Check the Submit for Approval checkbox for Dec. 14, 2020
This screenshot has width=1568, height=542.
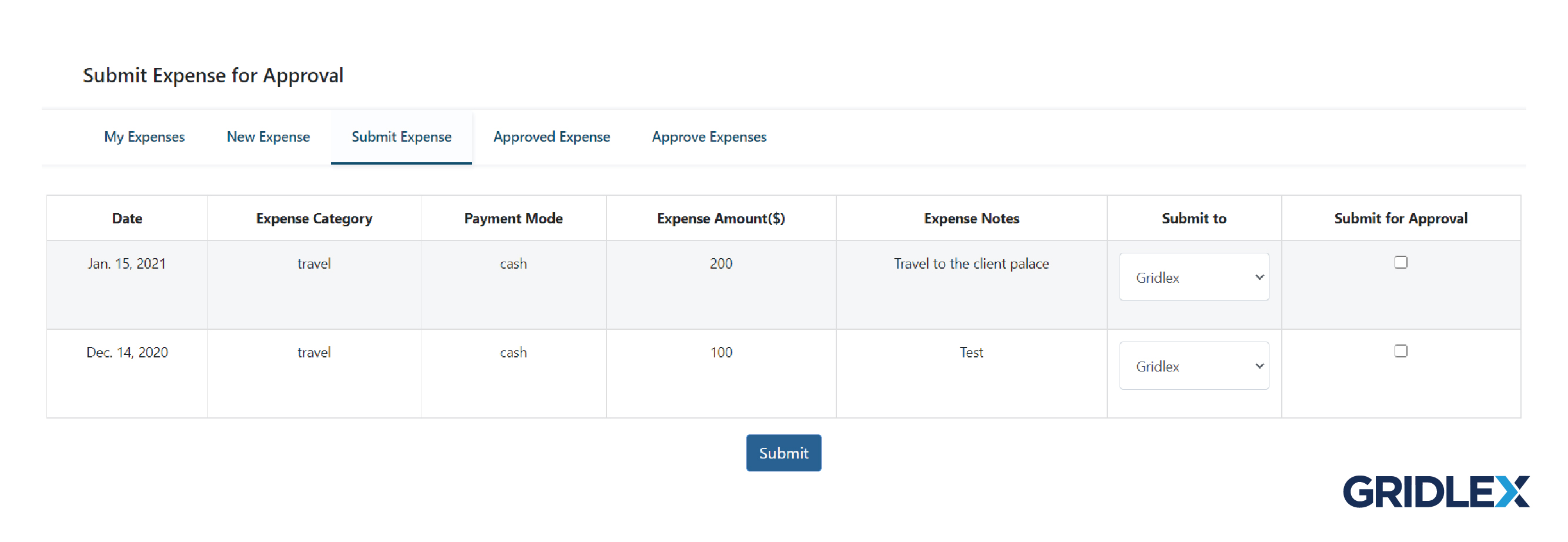coord(1401,351)
